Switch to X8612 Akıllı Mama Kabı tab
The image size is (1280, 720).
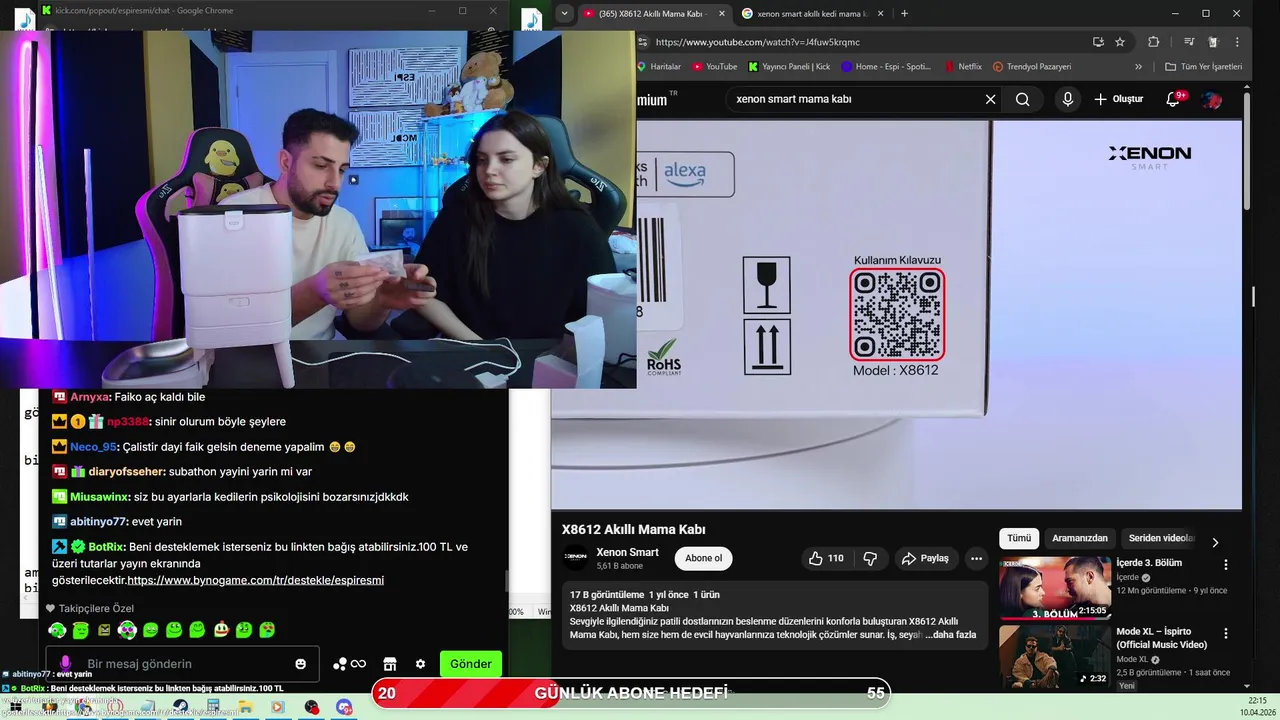[654, 14]
